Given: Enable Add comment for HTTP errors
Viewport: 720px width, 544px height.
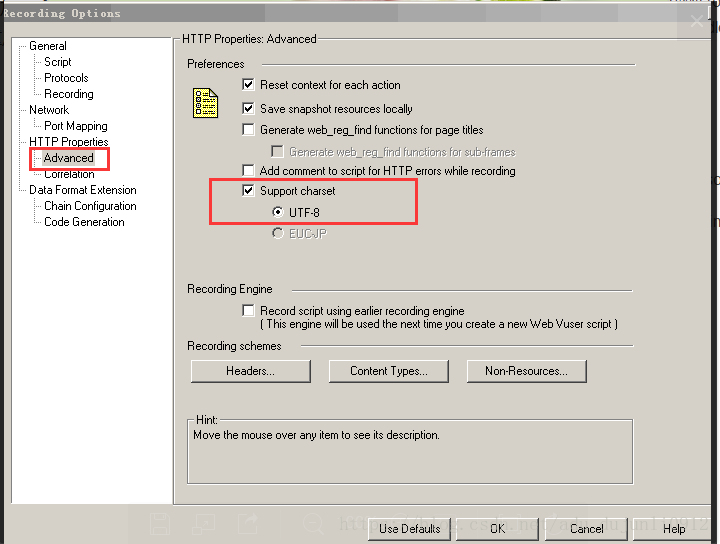Looking at the screenshot, I should click(248, 171).
